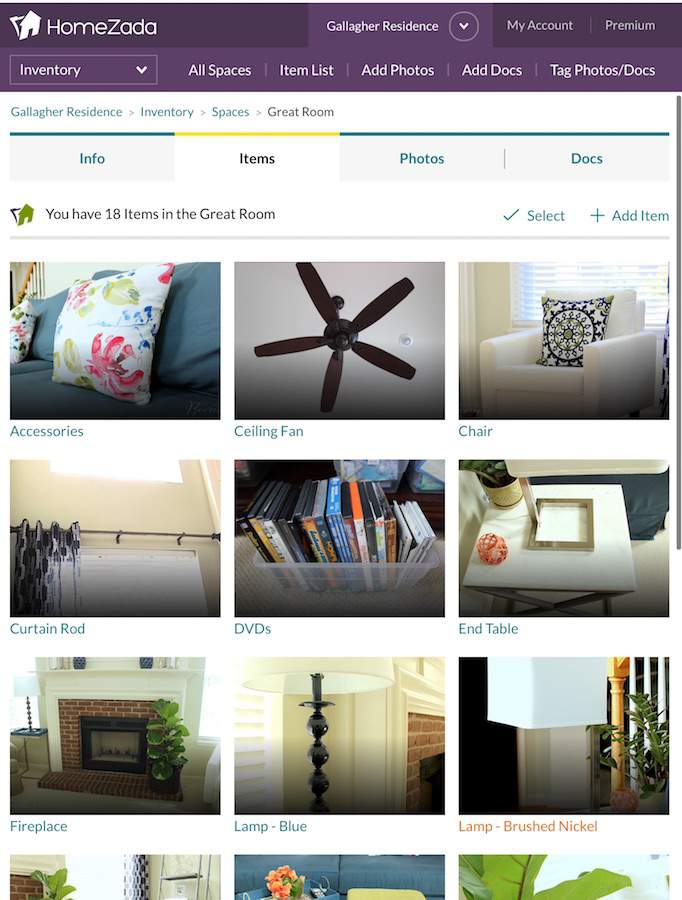Open Add Photos page
This screenshot has height=900, width=682.
point(398,70)
